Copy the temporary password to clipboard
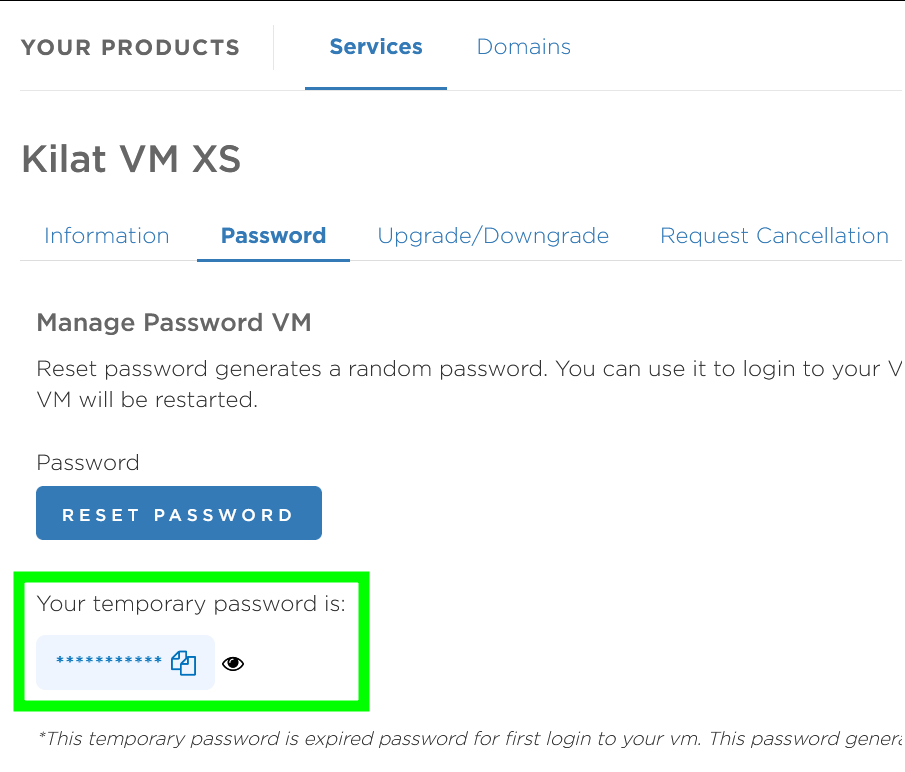Viewport: 905px width, 772px height. 185,662
